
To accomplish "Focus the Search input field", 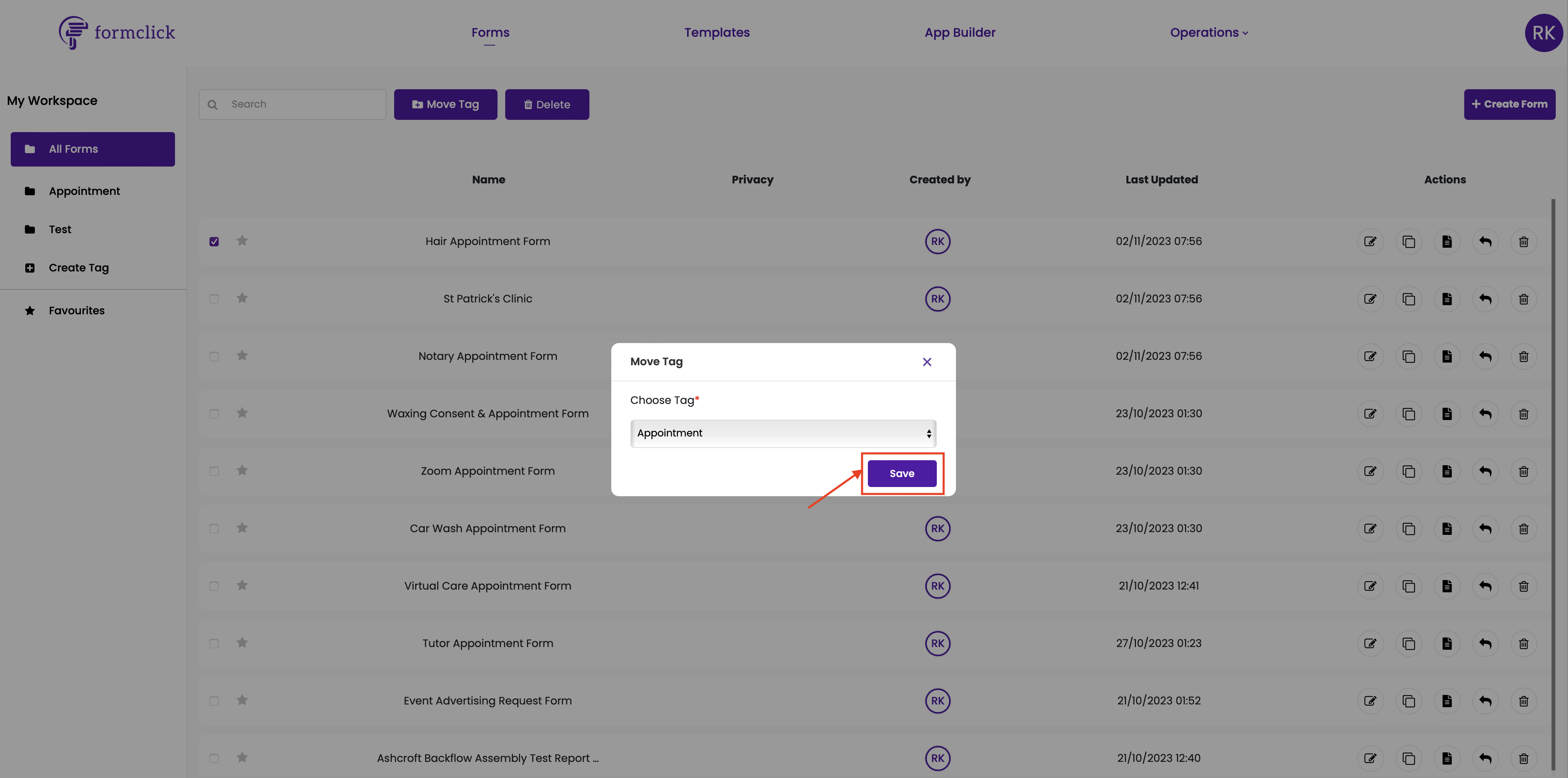I will coord(292,104).
